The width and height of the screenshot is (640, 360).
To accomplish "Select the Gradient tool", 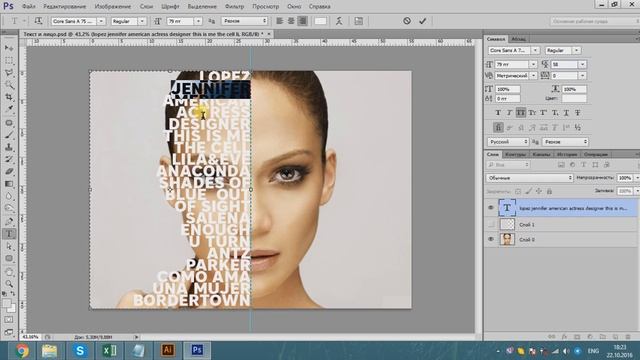I will (9, 184).
